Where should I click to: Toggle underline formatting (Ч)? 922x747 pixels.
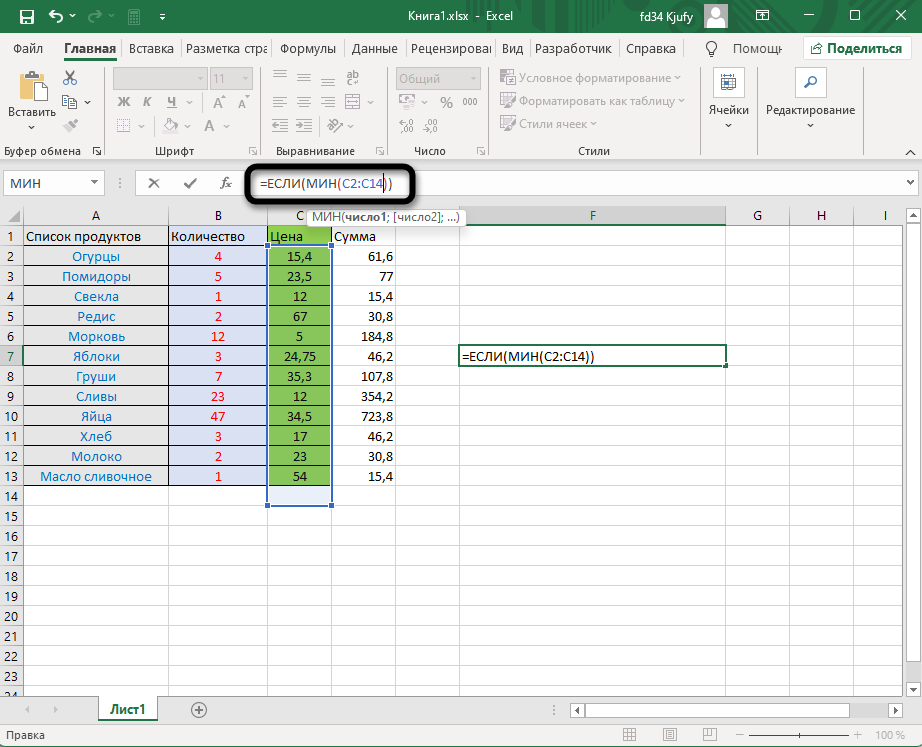pyautogui.click(x=172, y=102)
